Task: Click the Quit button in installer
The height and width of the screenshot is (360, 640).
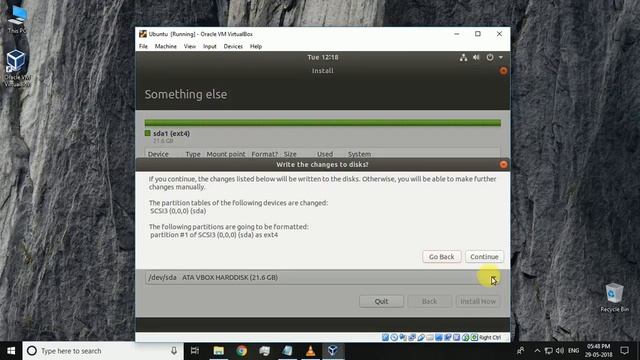Action: point(381,301)
